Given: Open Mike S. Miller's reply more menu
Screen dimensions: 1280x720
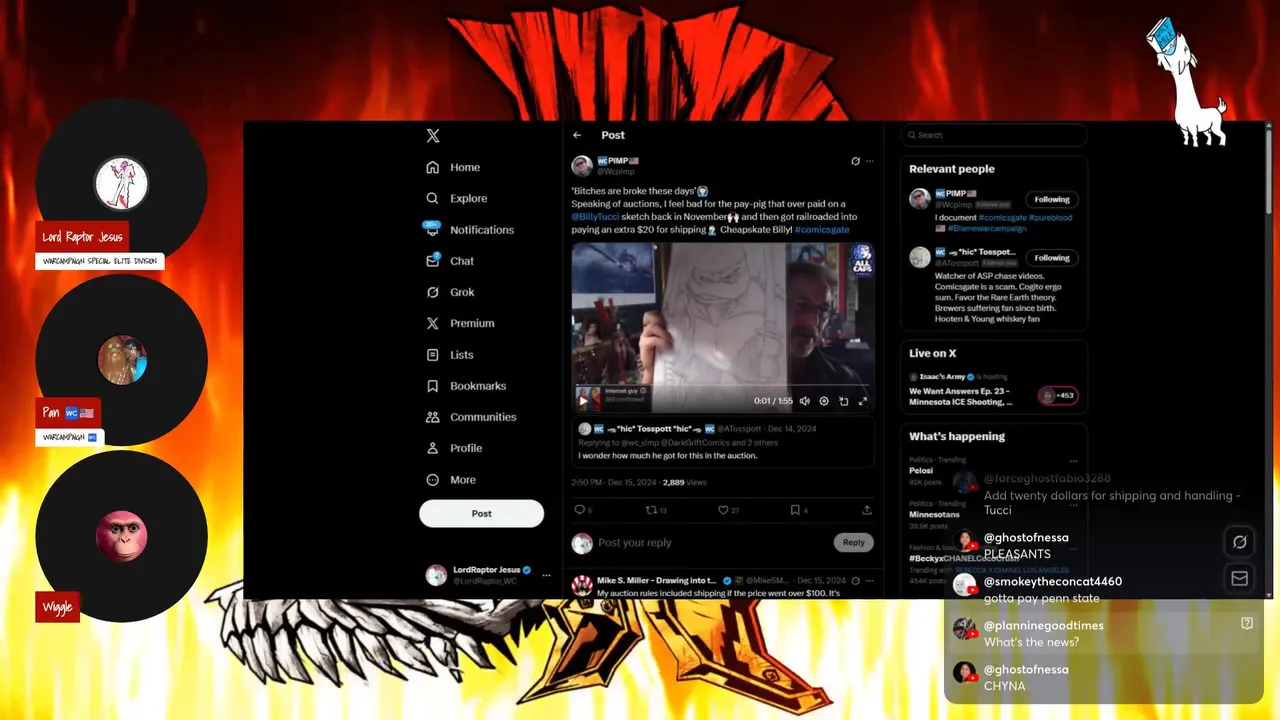Looking at the screenshot, I should pyautogui.click(x=870, y=580).
